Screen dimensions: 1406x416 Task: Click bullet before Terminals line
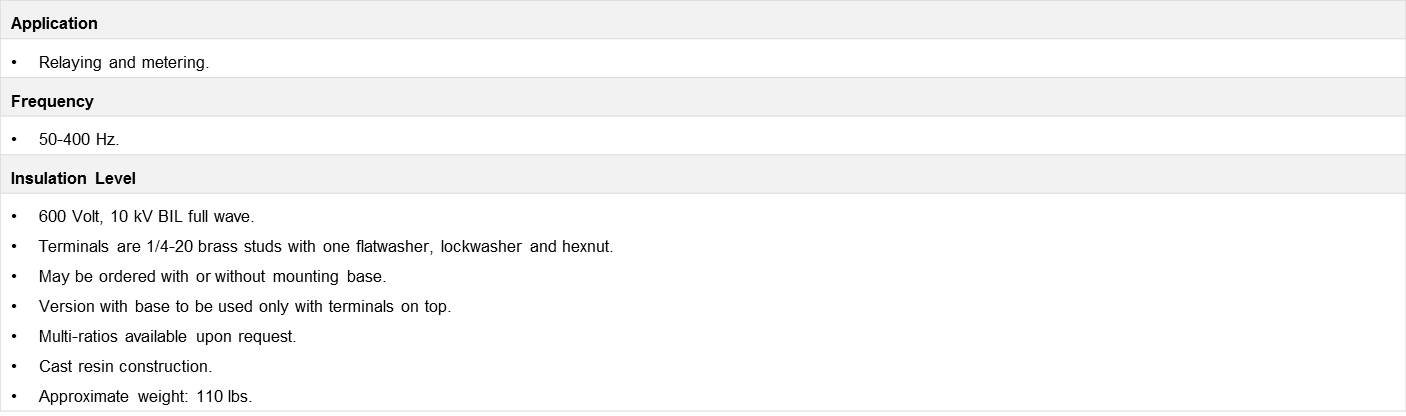15,246
